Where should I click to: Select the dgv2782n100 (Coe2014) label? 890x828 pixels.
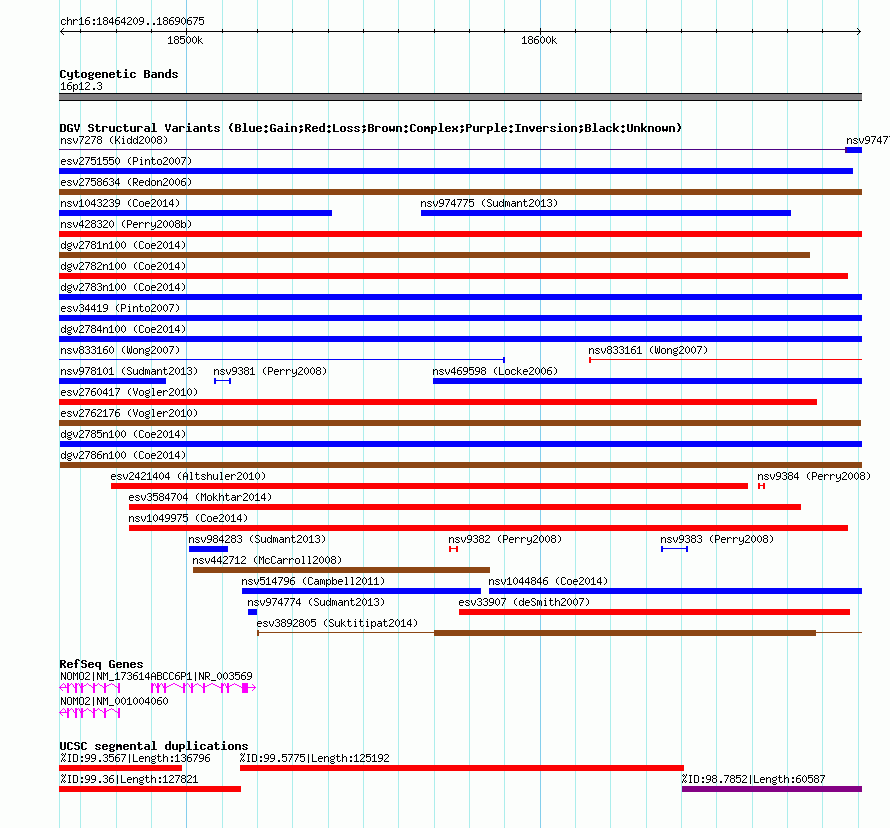click(x=123, y=266)
